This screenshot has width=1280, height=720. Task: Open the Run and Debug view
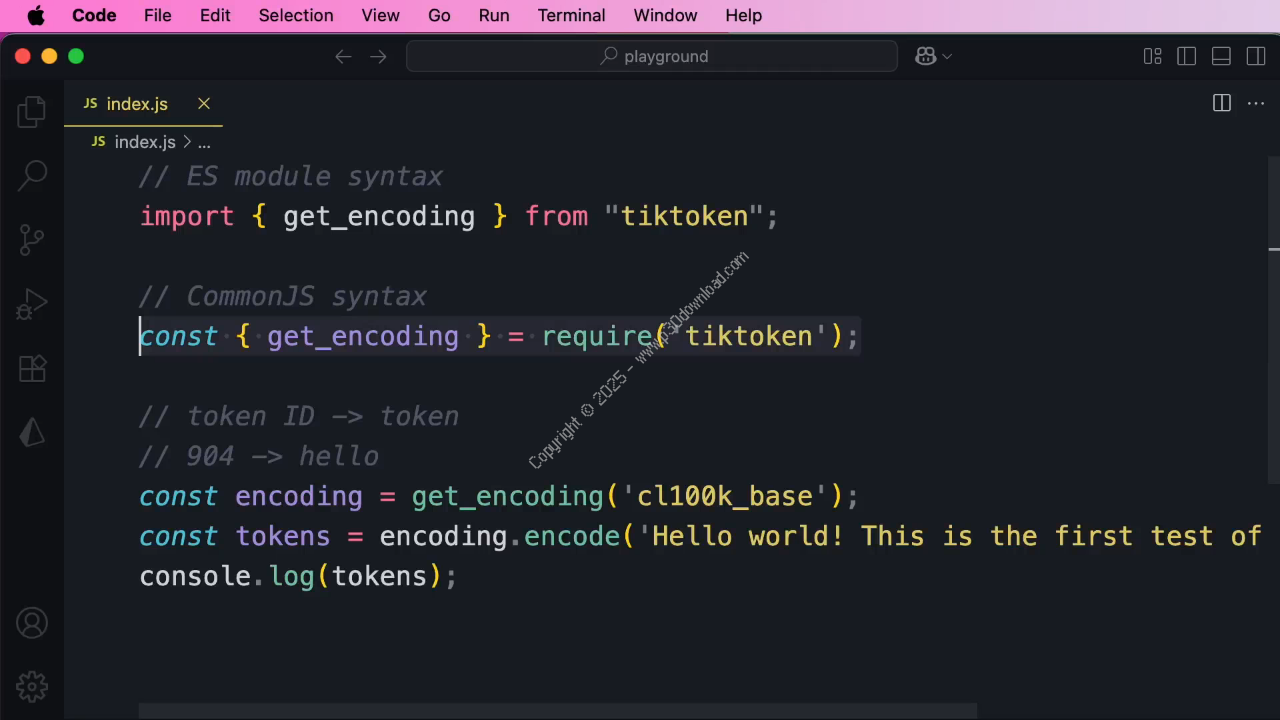tap(32, 304)
